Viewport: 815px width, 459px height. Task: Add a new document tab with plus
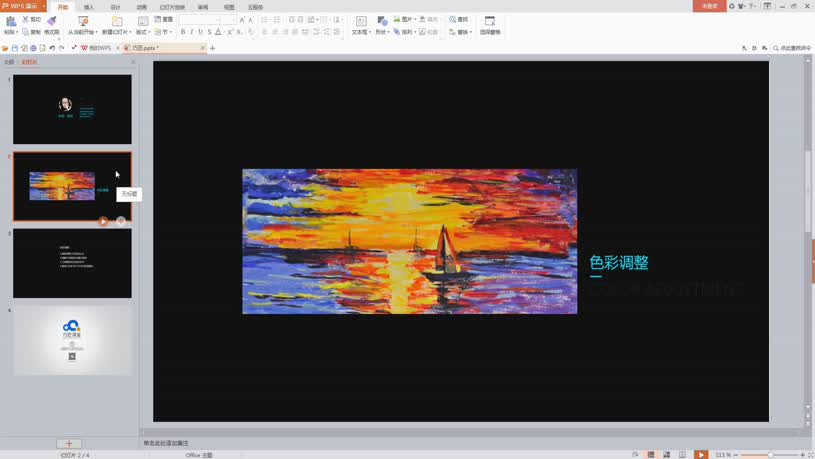point(212,48)
